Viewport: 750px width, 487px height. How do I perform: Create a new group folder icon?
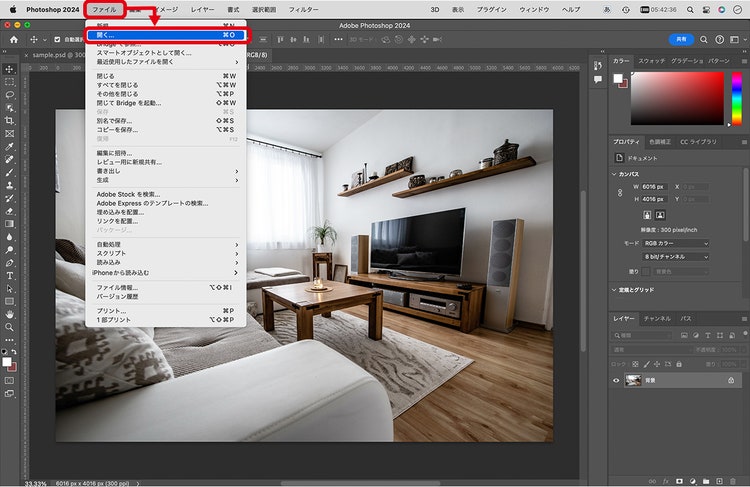click(706, 481)
